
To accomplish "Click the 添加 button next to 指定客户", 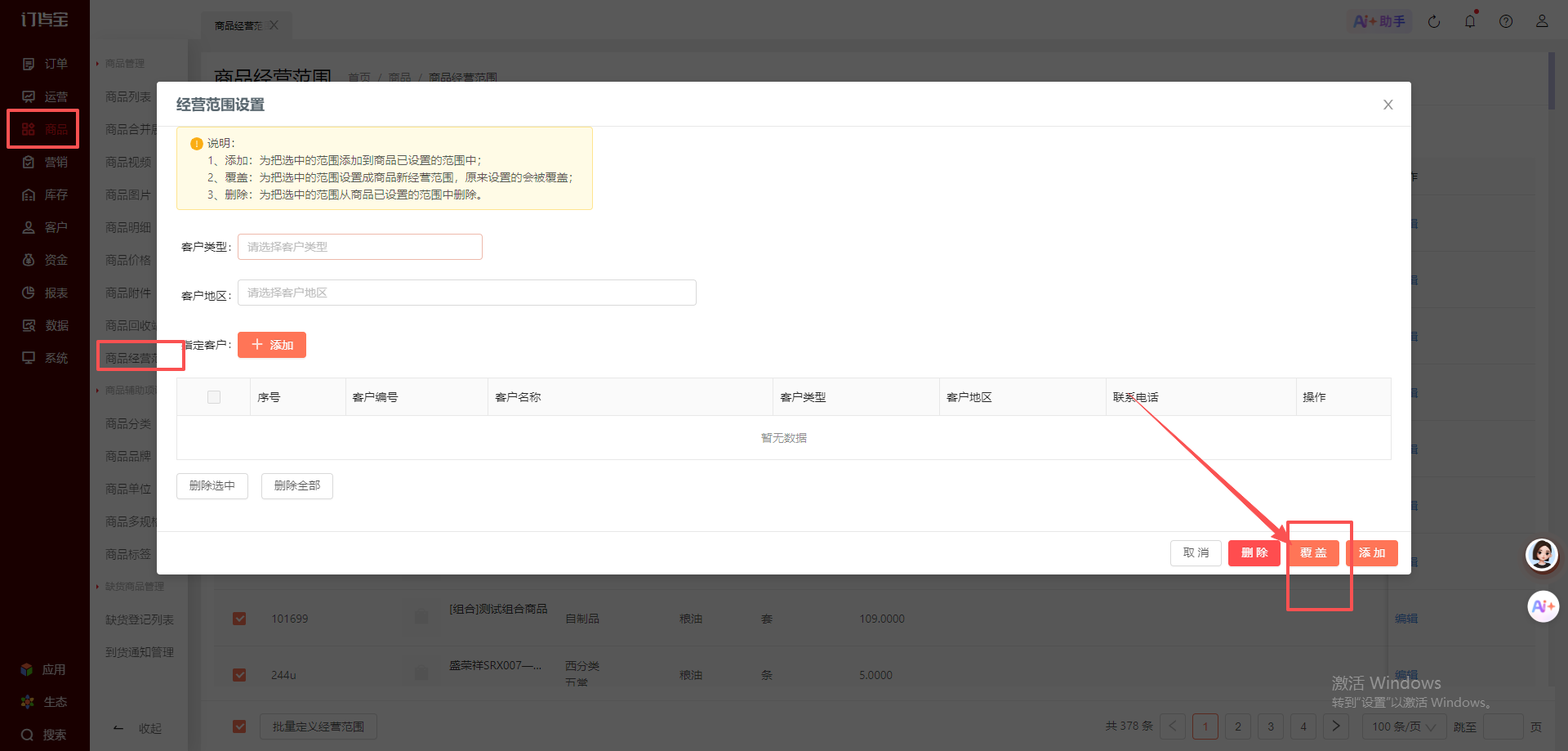I will click(x=272, y=345).
